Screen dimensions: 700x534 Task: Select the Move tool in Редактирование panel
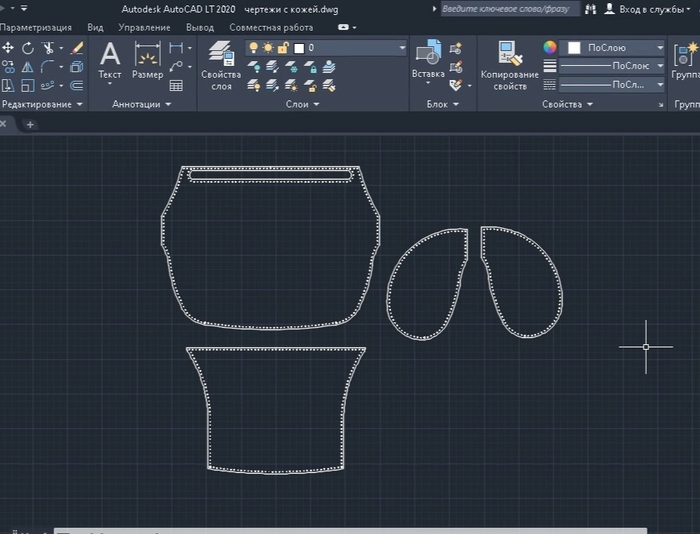click(8, 48)
